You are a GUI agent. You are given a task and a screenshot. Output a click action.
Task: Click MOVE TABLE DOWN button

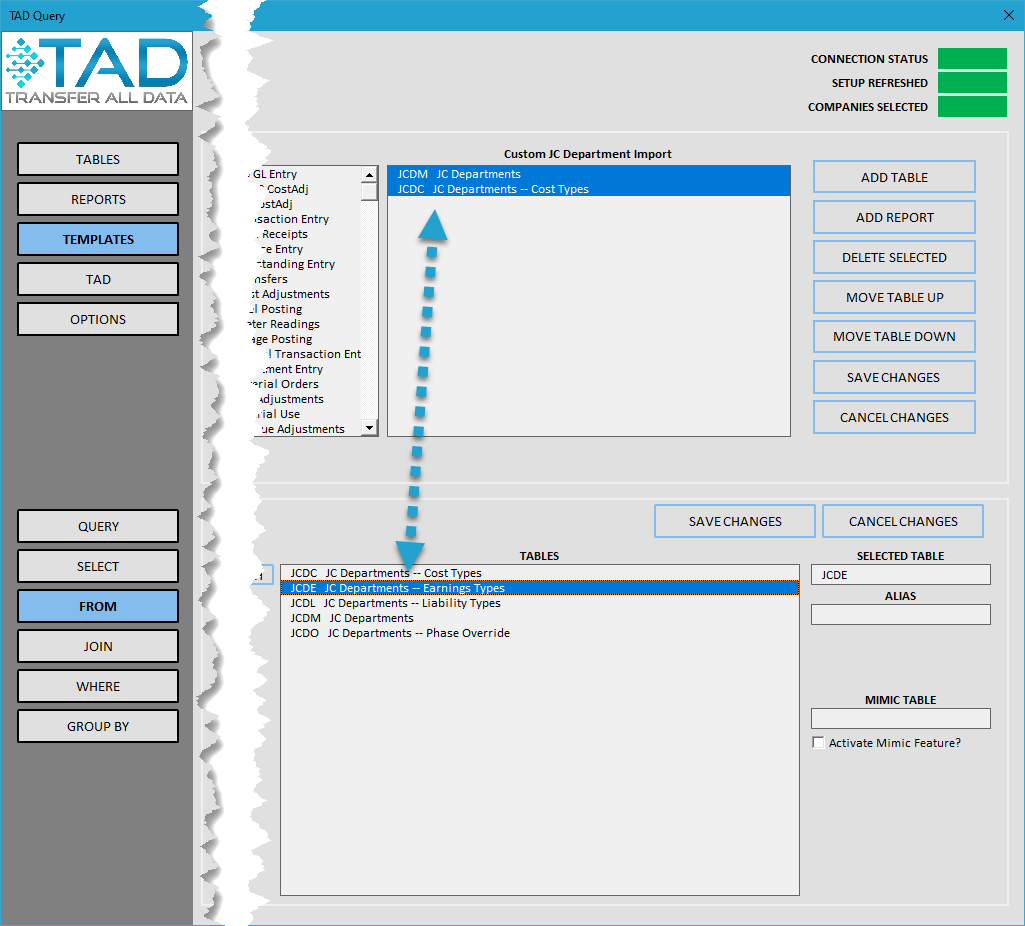[894, 337]
